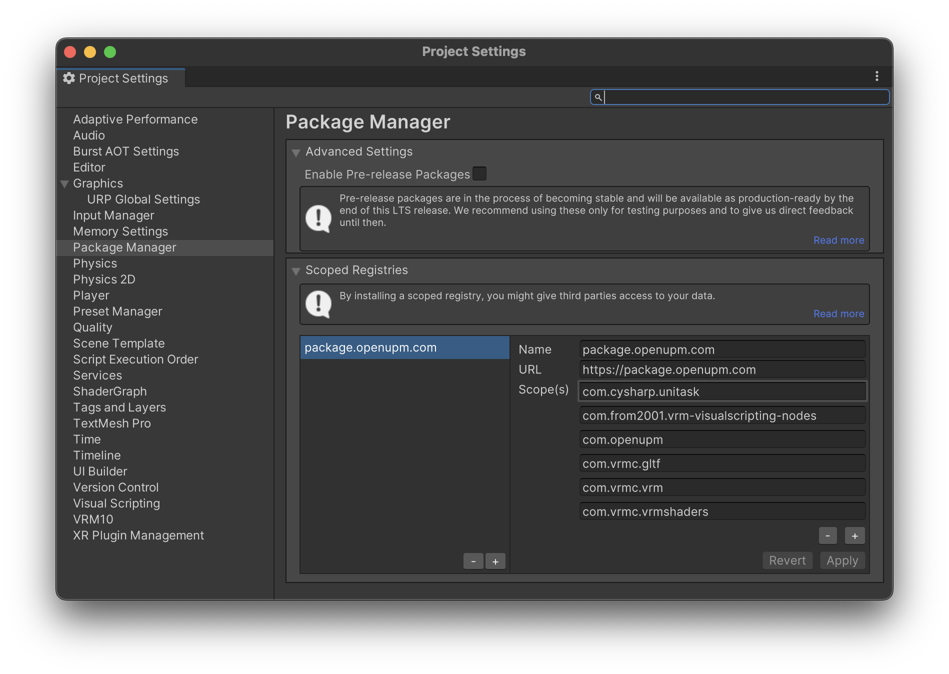Remove a scope with the minus button

(x=827, y=535)
